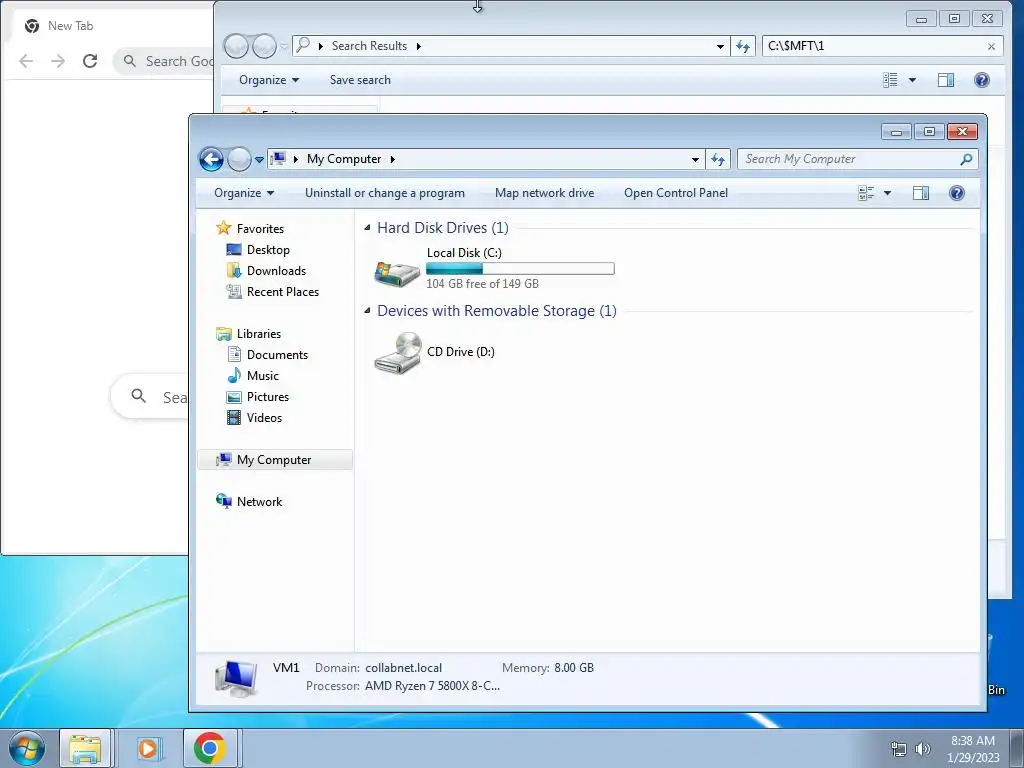Expand My Computer address bar history dropdown

(x=695, y=159)
